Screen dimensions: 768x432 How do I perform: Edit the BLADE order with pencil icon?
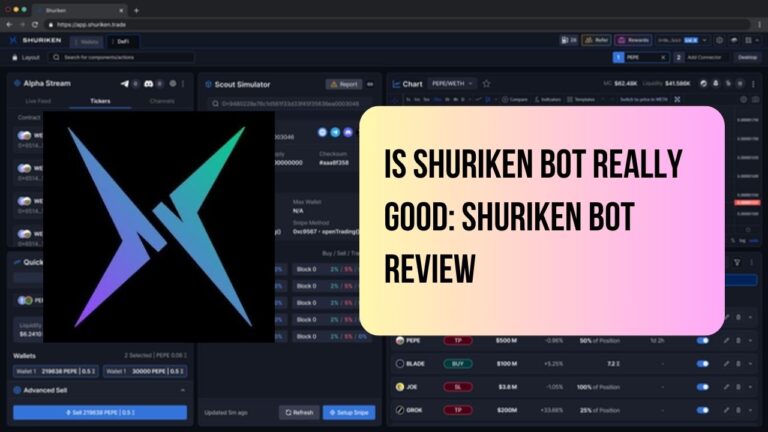[726, 364]
